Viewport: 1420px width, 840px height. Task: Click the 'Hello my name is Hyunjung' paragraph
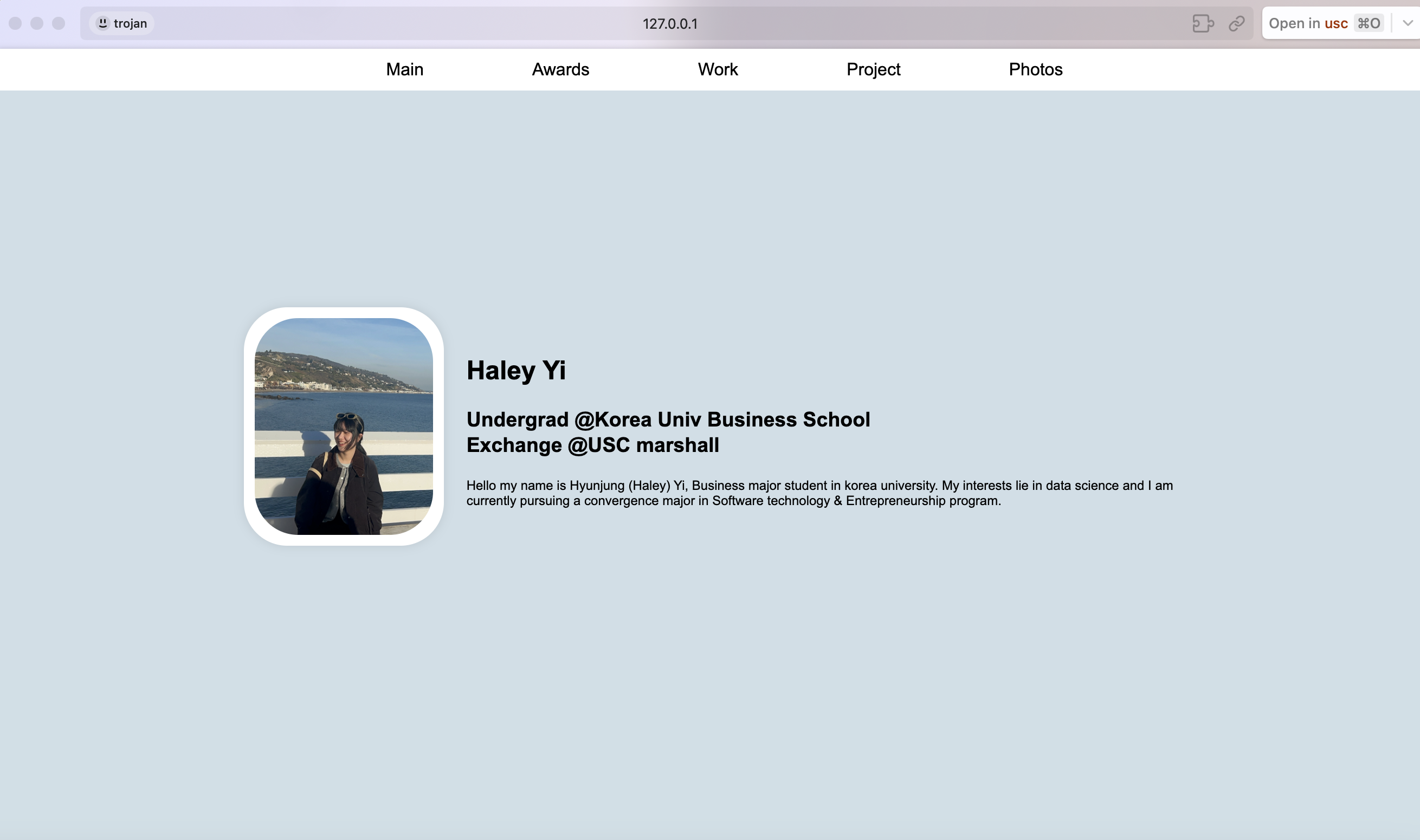(819, 493)
